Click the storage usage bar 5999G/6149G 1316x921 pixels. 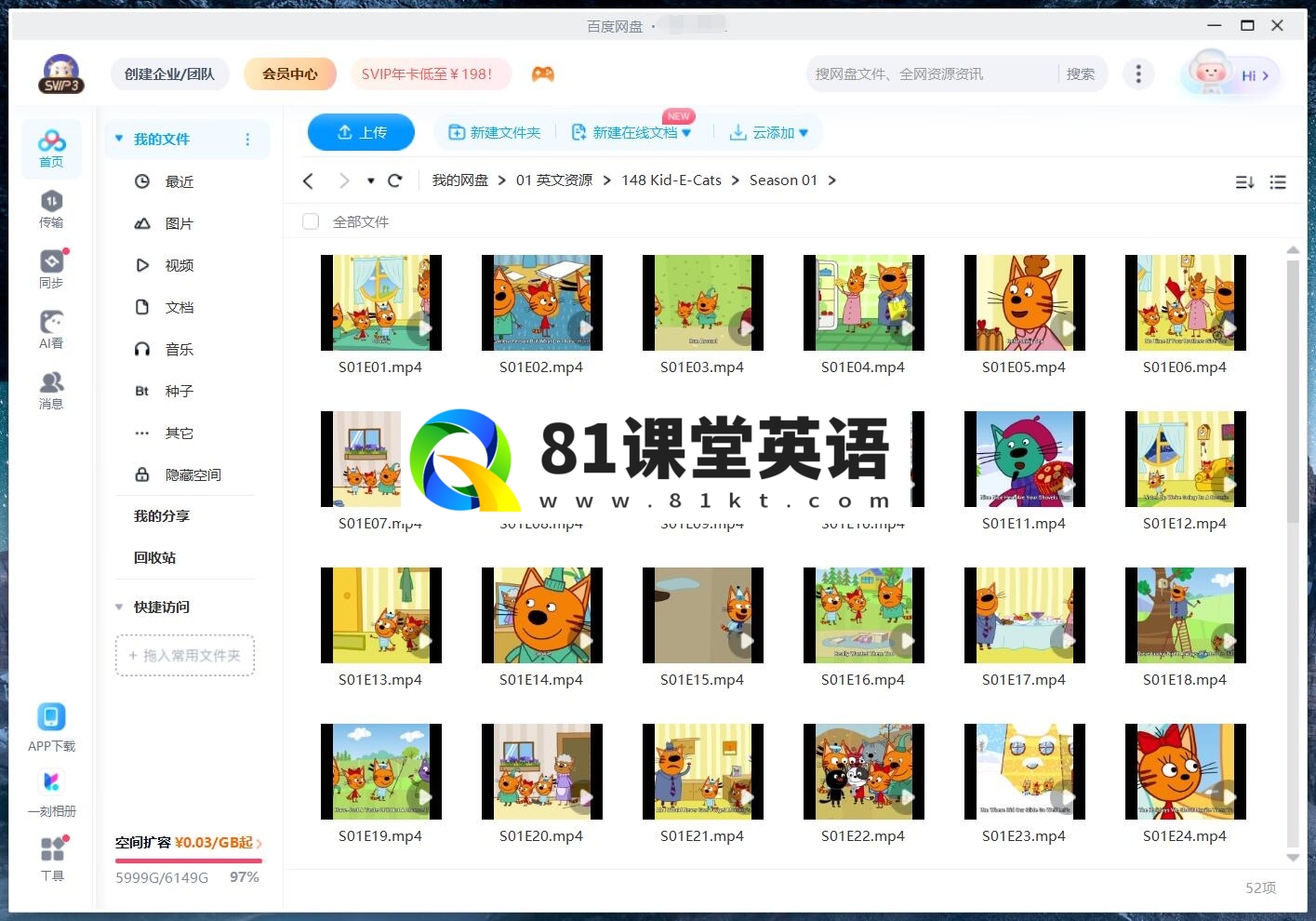click(189, 861)
